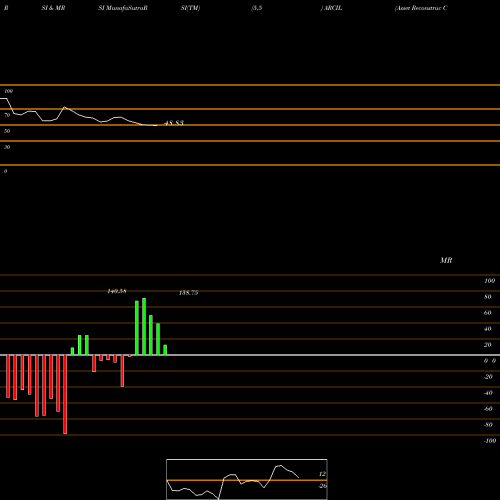This screenshot has width=500, height=500.
Task: Click the -100 MRSI axis label
Action: (x=490, y=441)
